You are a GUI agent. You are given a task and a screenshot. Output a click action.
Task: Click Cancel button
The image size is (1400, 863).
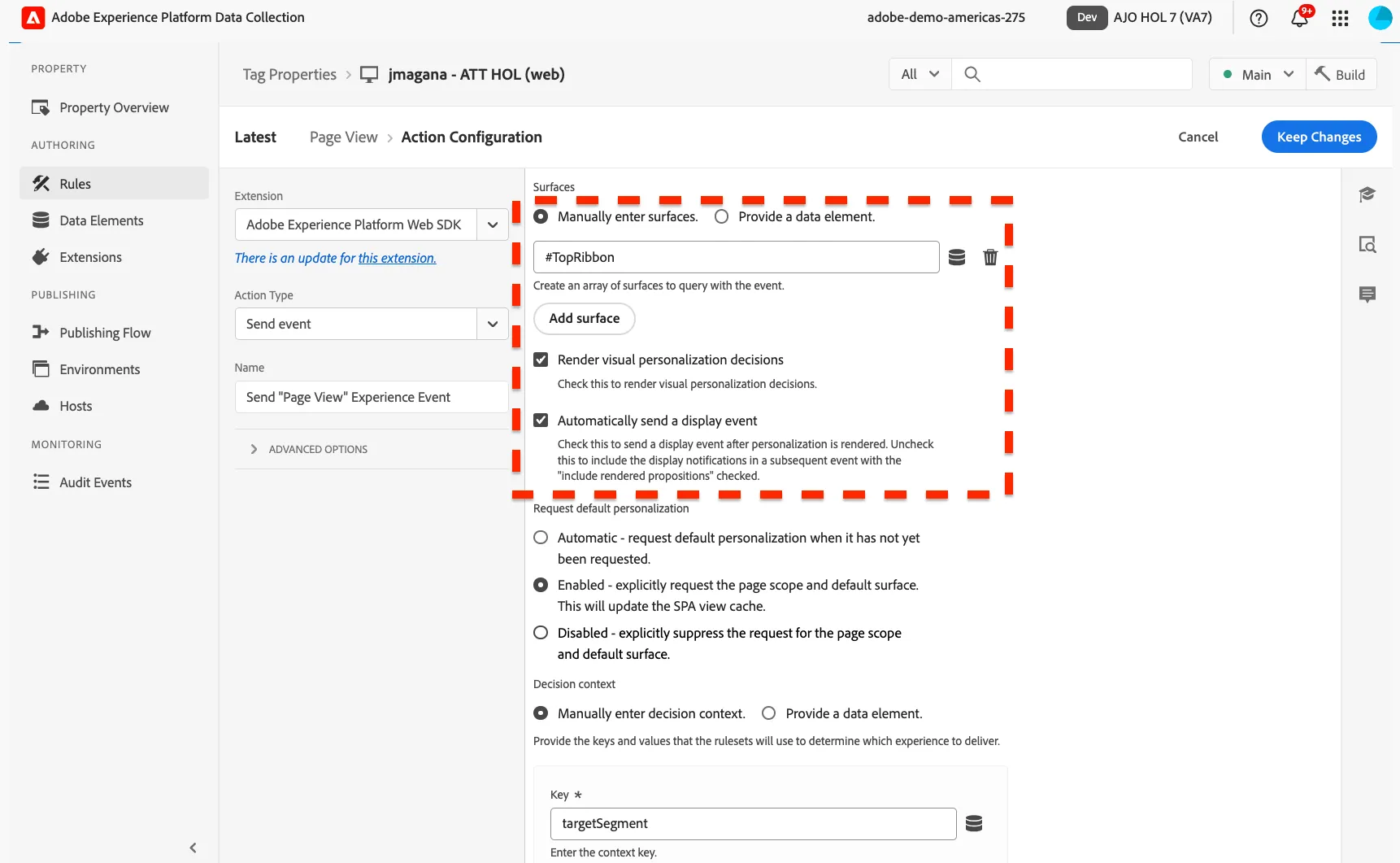pos(1198,137)
